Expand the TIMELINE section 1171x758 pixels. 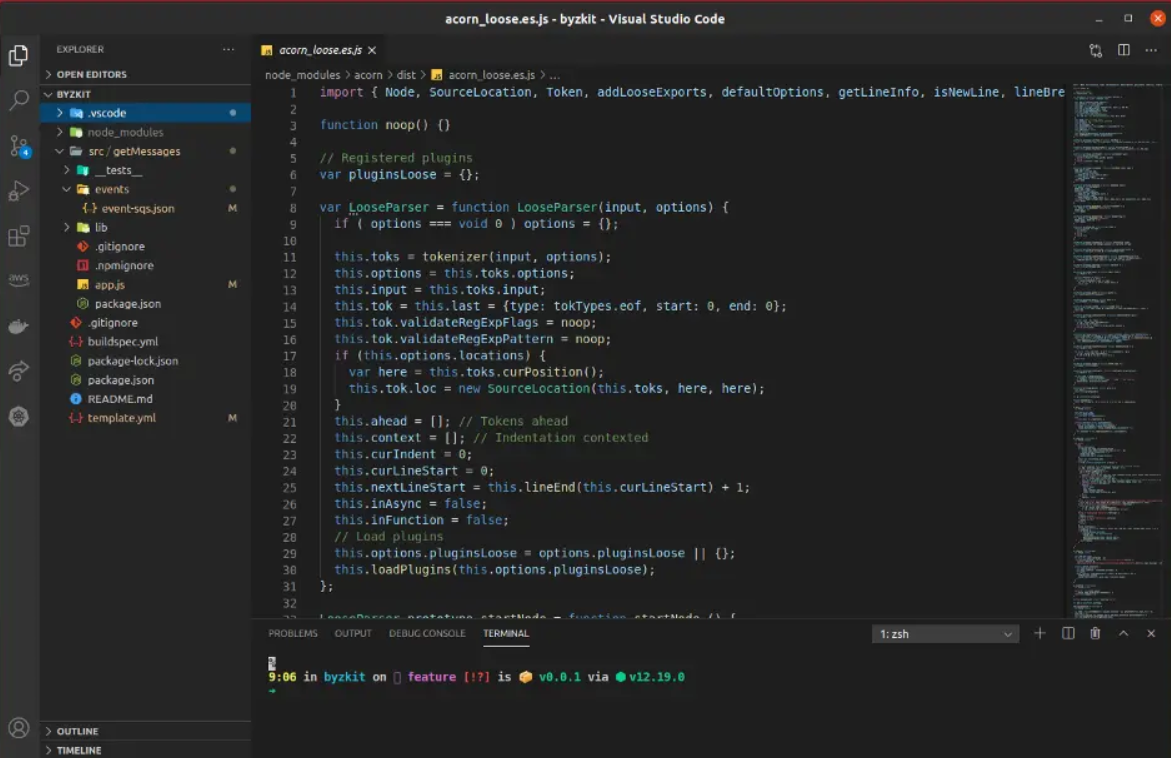[146, 750]
